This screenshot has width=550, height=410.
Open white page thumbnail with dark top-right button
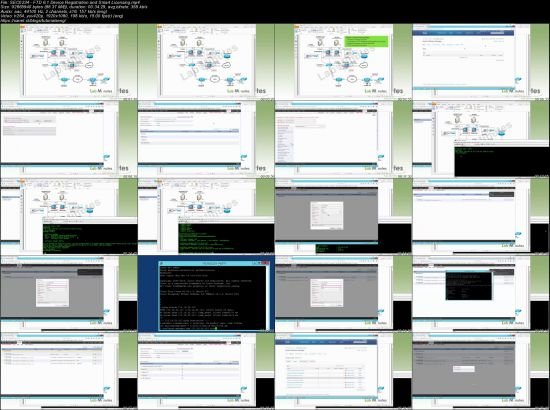click(481, 216)
